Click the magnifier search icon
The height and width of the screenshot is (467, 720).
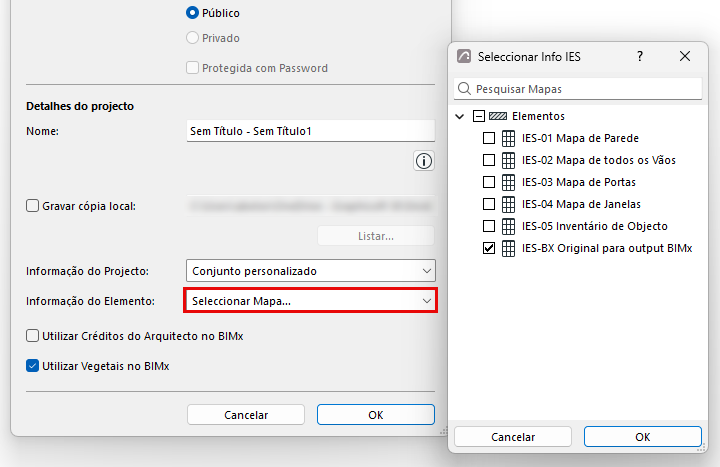click(x=464, y=89)
